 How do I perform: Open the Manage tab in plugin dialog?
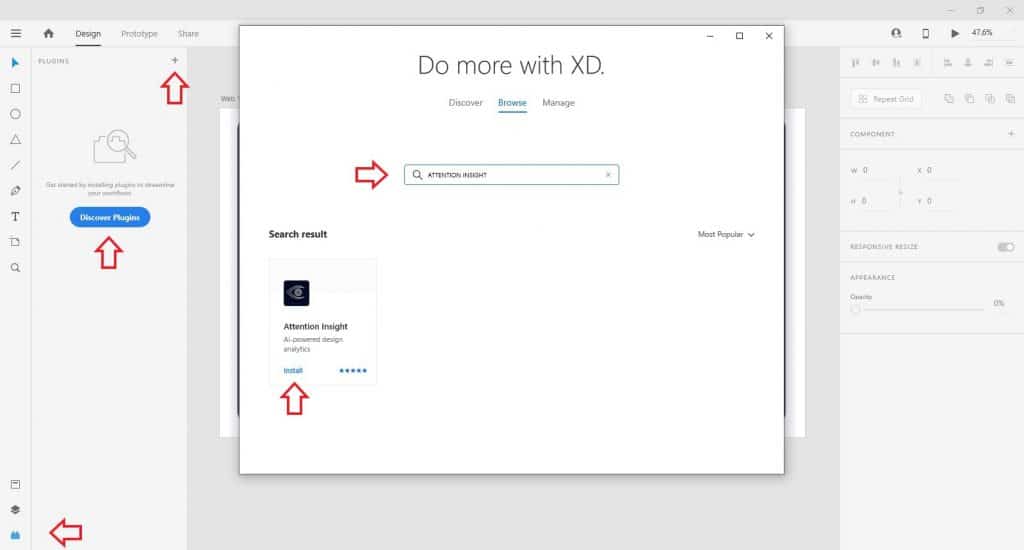(x=558, y=103)
